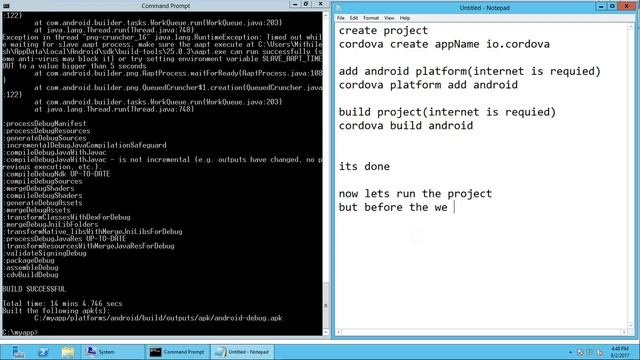Open the Help menu in Notepad

click(x=404, y=18)
